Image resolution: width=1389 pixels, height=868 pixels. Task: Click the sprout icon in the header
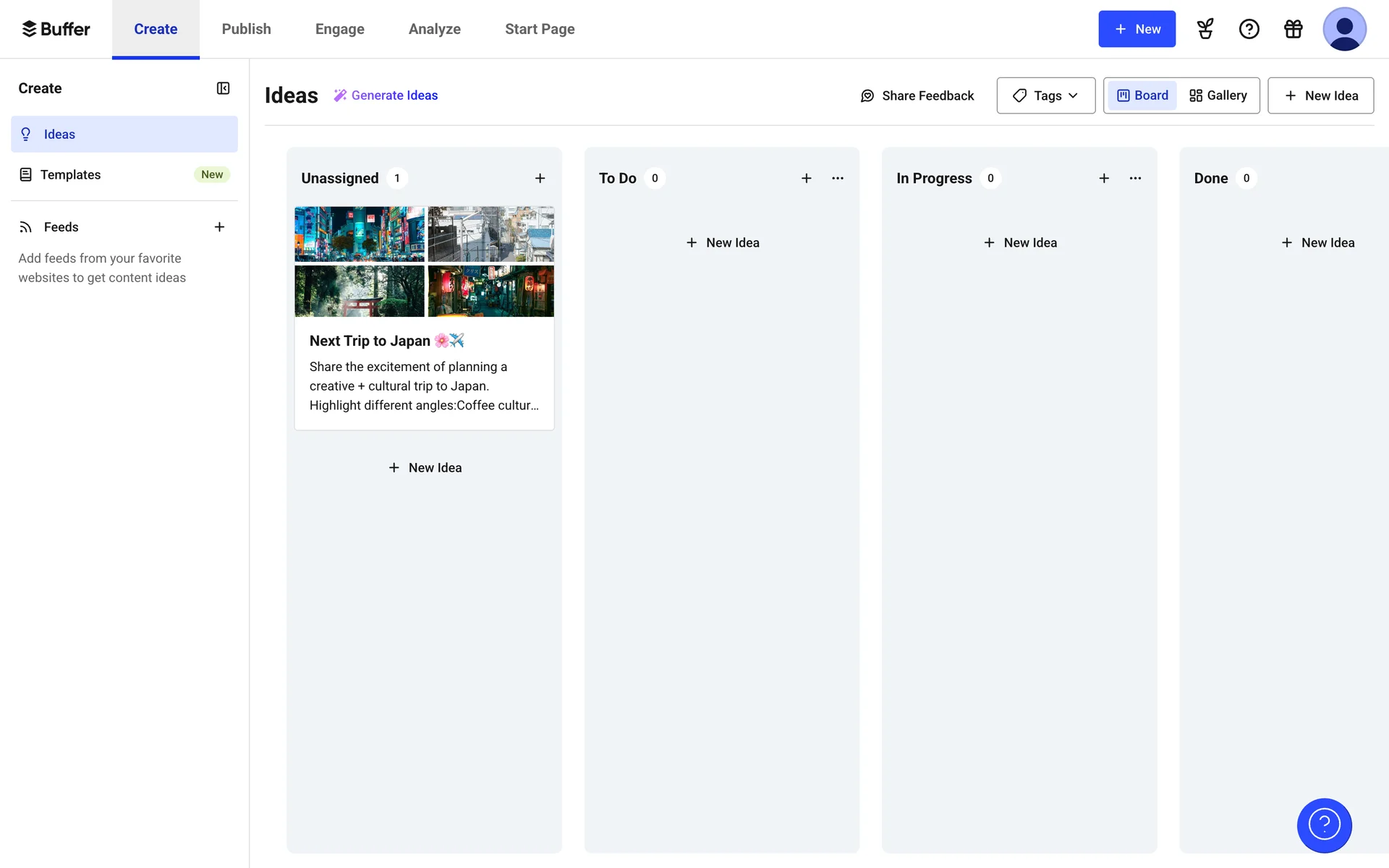1205,29
